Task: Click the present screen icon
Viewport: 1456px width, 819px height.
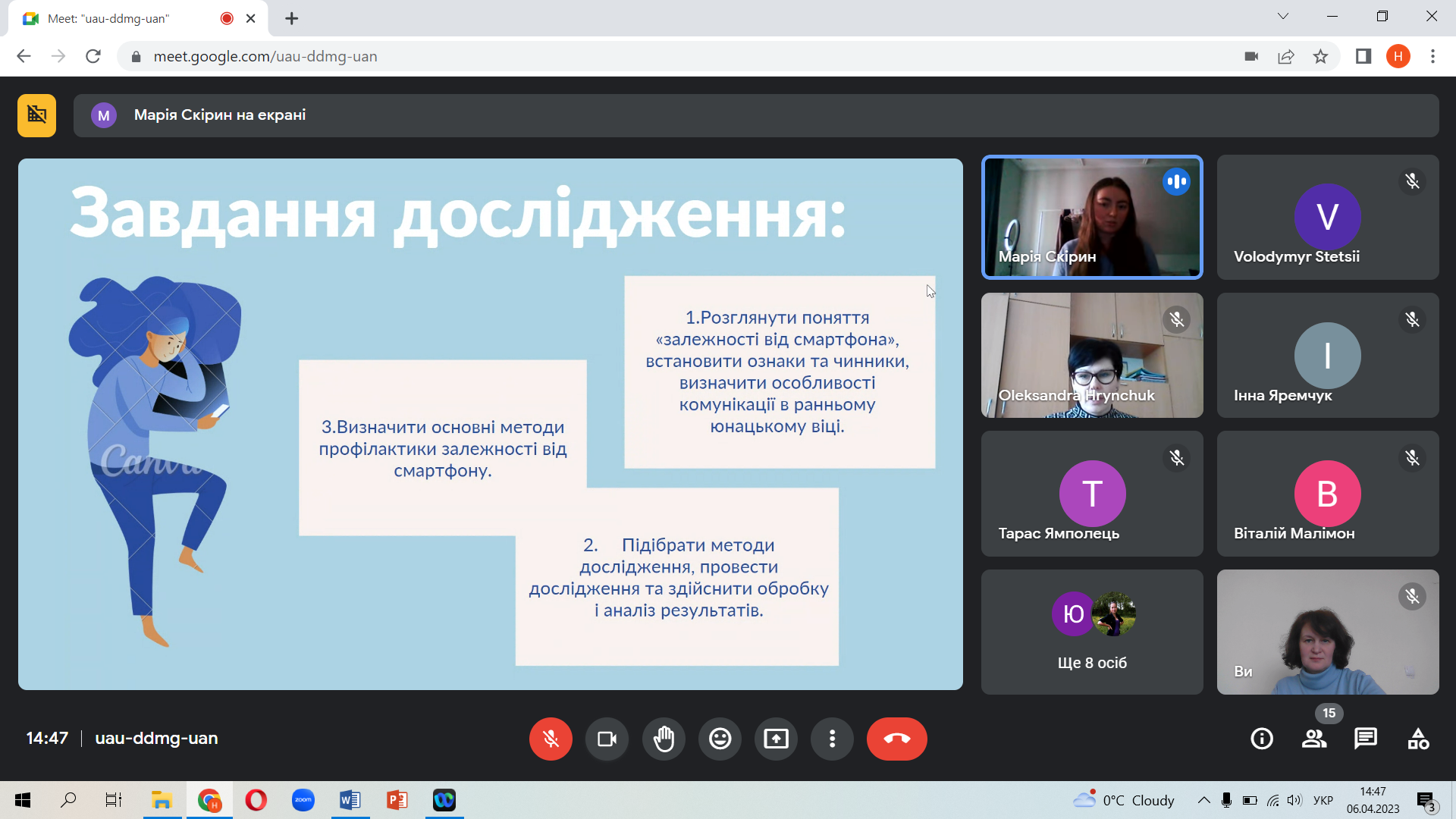Action: click(776, 739)
